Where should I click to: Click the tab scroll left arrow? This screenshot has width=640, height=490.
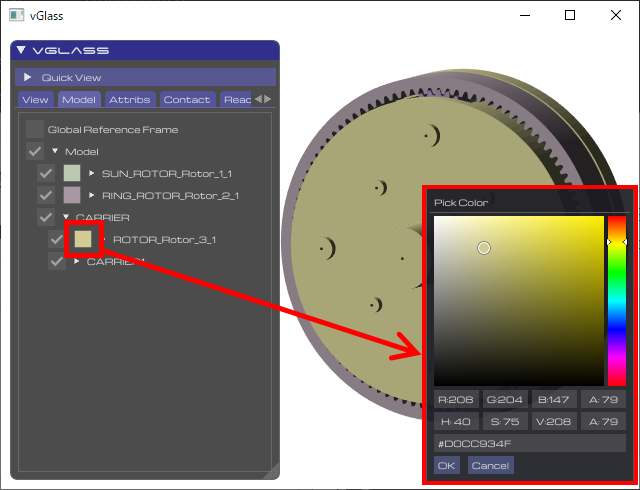(258, 99)
